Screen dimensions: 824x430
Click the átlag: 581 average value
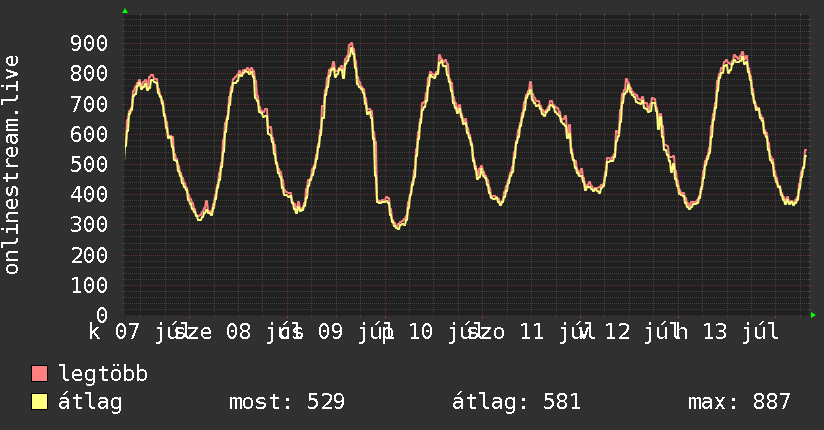(517, 402)
